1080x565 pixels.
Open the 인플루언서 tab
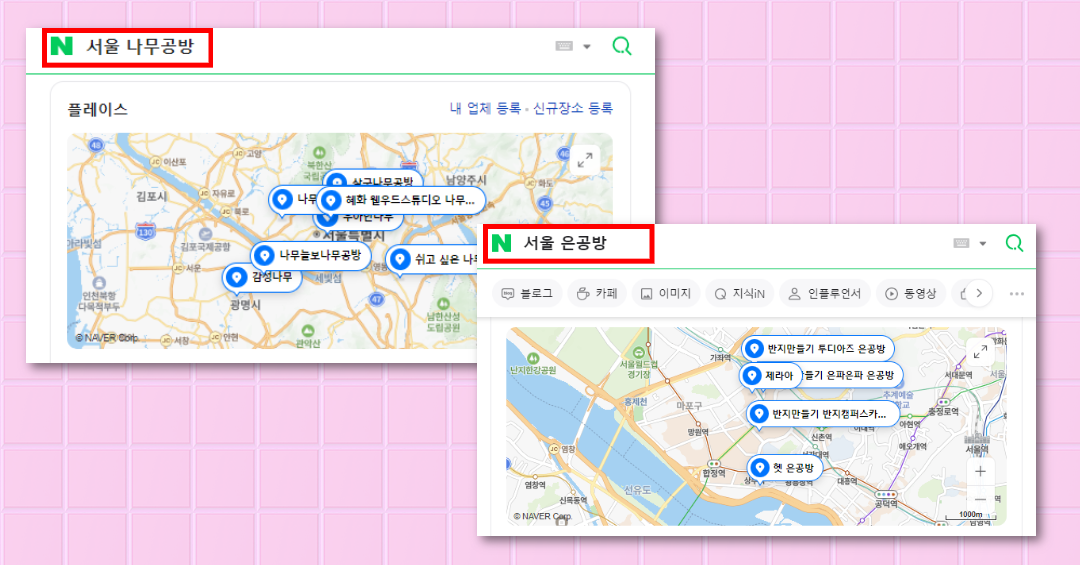pos(825,294)
